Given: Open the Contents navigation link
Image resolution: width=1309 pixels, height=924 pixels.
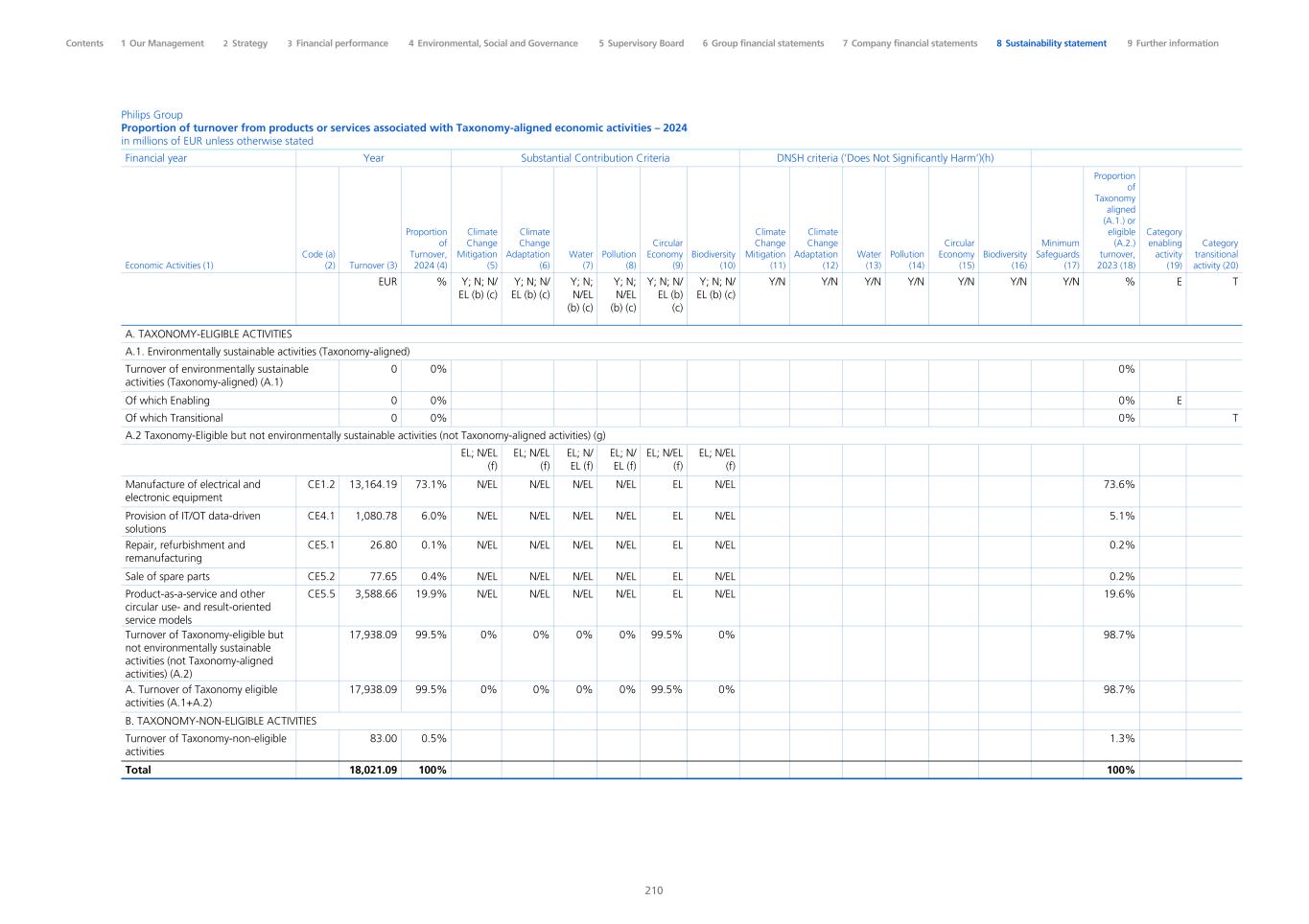Looking at the screenshot, I should 84,43.
